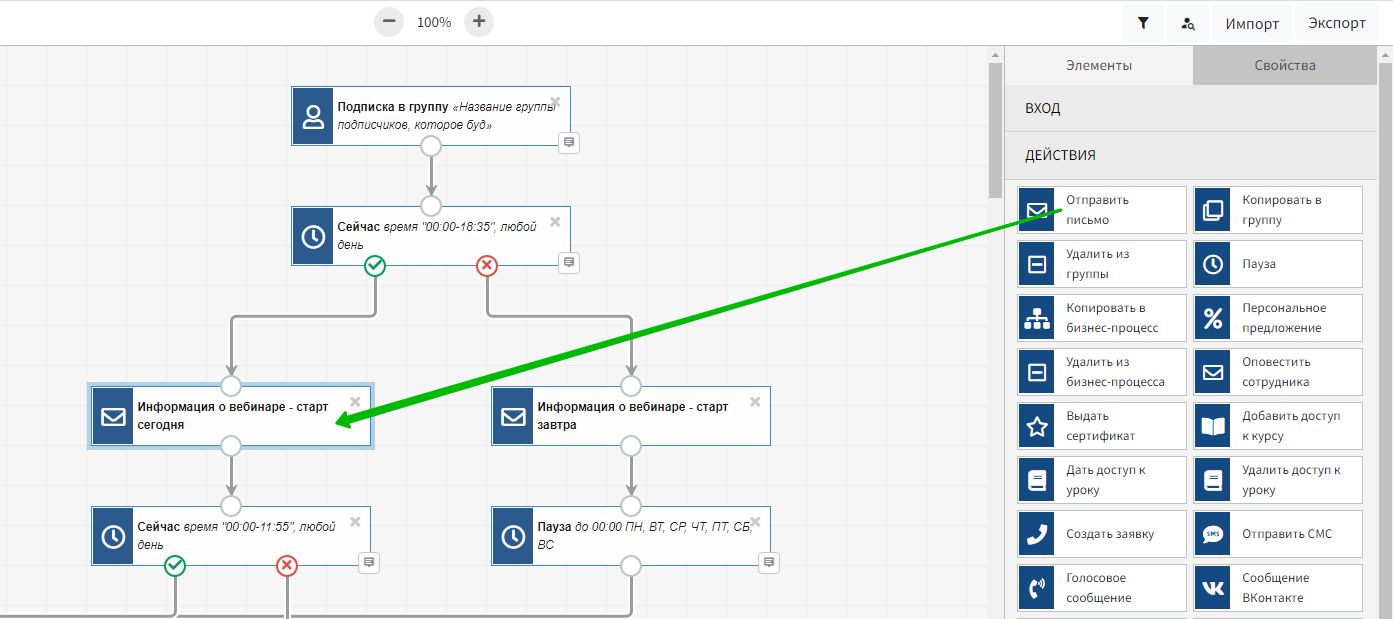
Task: Click the zoom in plus button
Action: (x=479, y=22)
